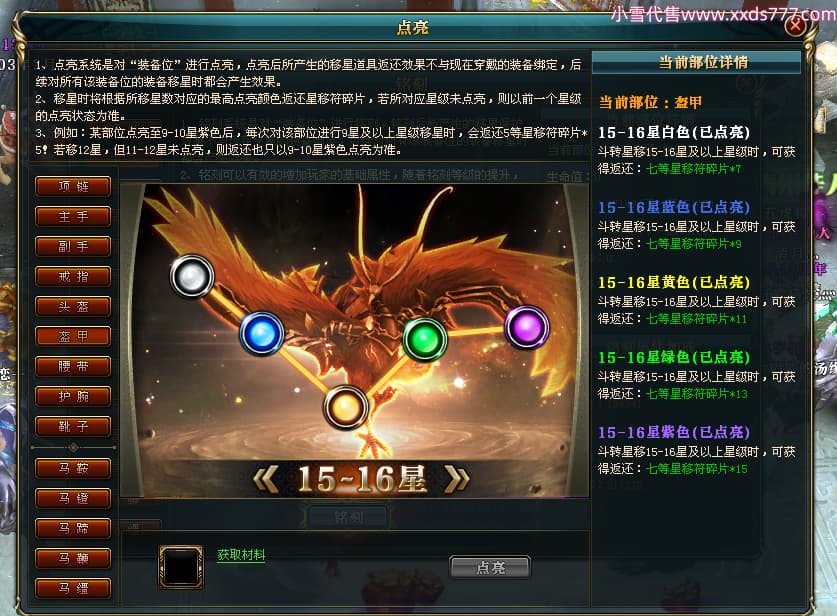This screenshot has height=616, width=837.
Task: Close the 点亮 dialog window
Action: click(x=795, y=25)
